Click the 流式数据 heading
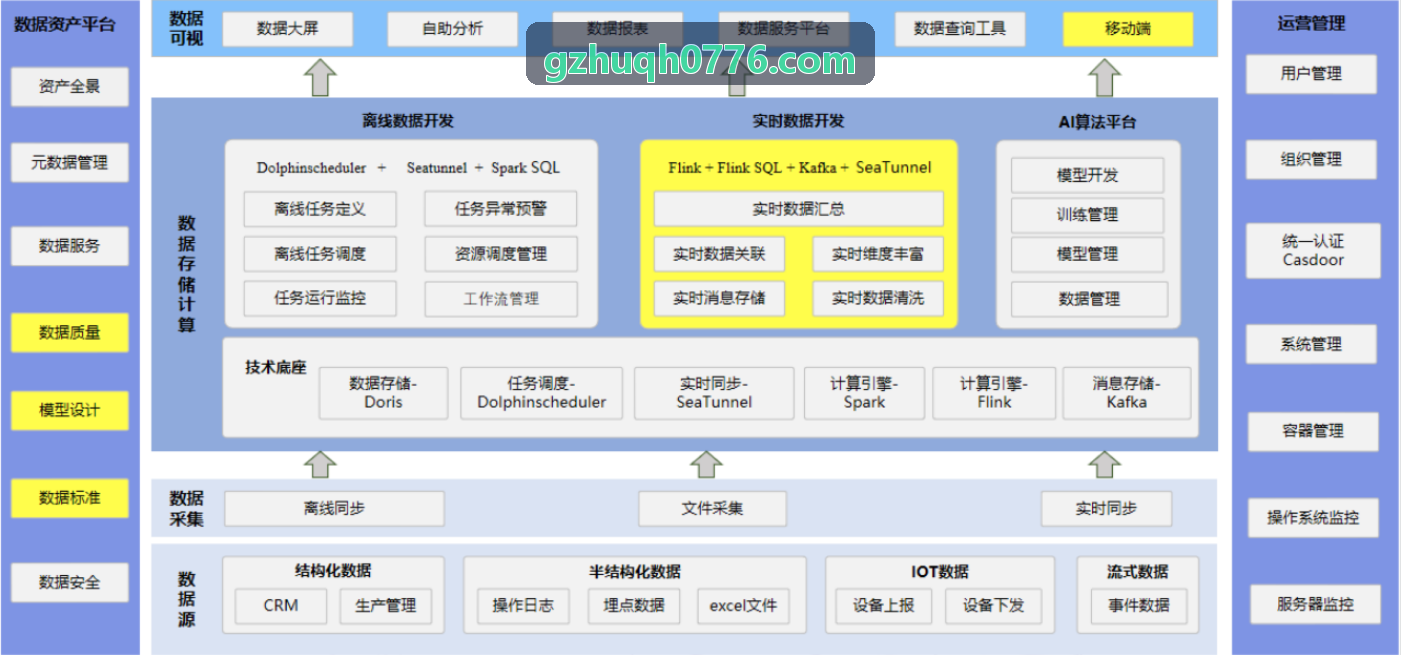1401x655 pixels. click(1138, 571)
